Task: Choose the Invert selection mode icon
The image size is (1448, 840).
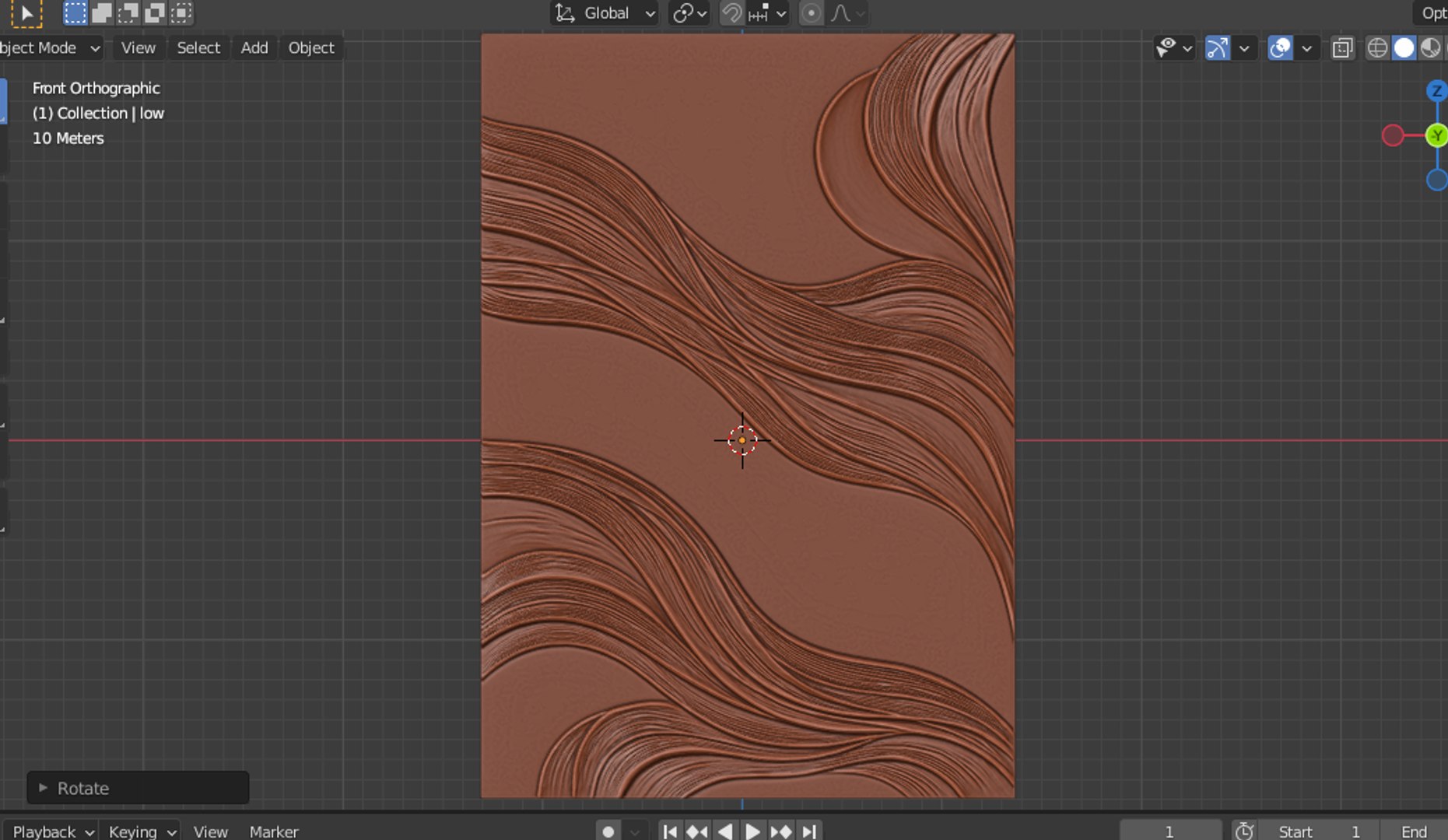Action: tap(154, 12)
